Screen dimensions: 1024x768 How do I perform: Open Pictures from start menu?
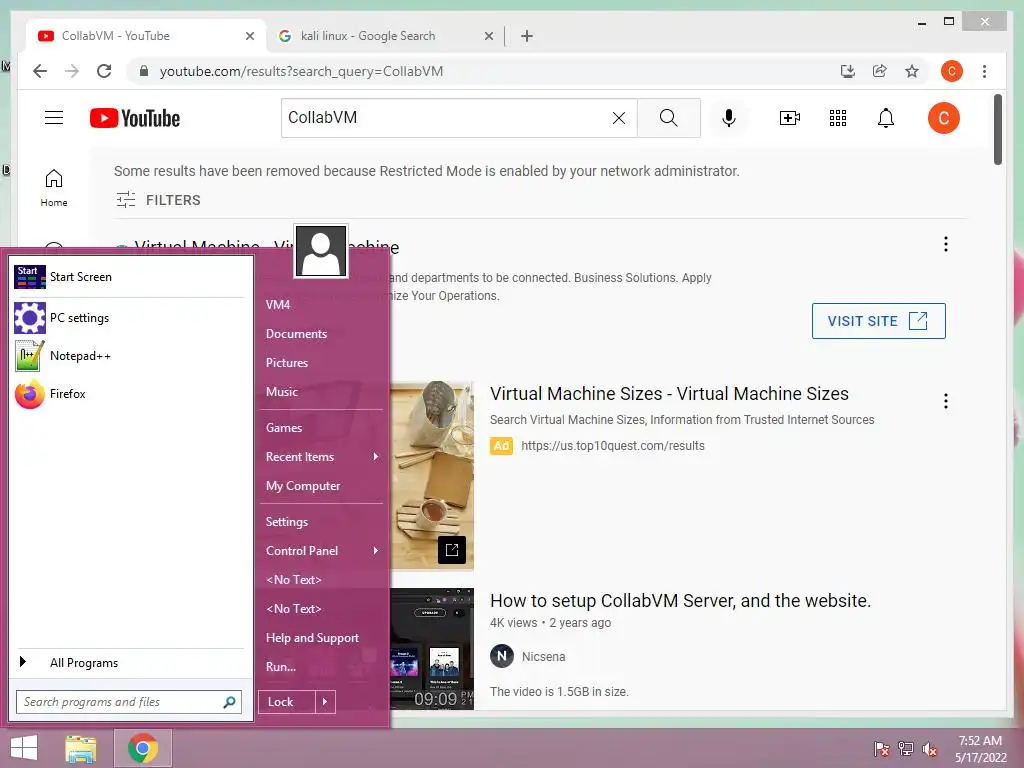coord(287,362)
